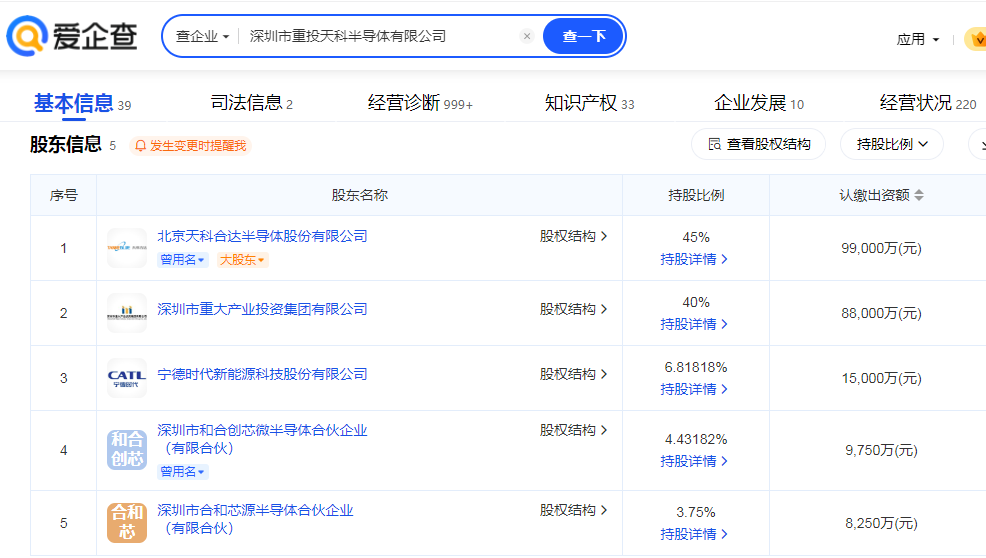Open 宁德时代新能源科技股份有限公司 link

(x=262, y=374)
